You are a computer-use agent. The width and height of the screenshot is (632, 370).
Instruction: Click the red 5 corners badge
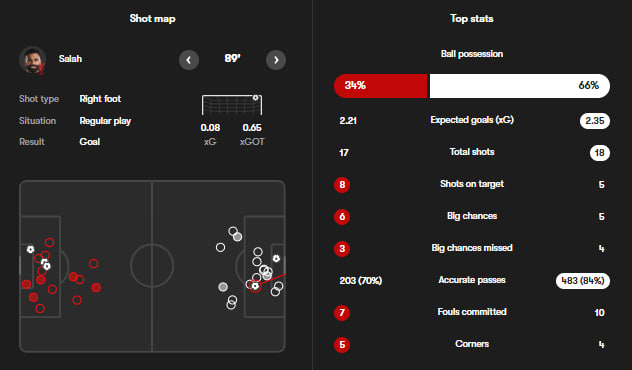click(x=342, y=345)
